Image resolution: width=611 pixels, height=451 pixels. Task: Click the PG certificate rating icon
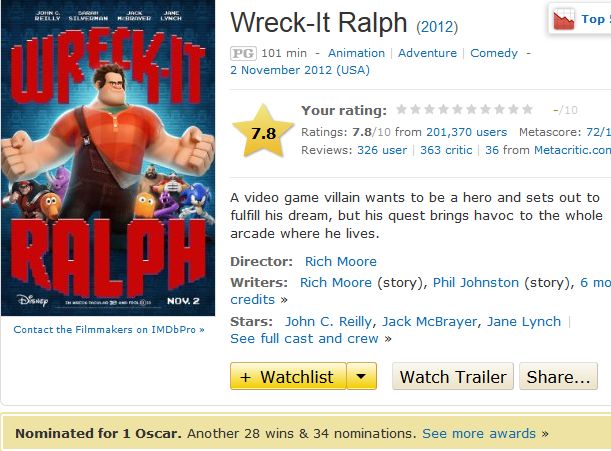coord(243,53)
